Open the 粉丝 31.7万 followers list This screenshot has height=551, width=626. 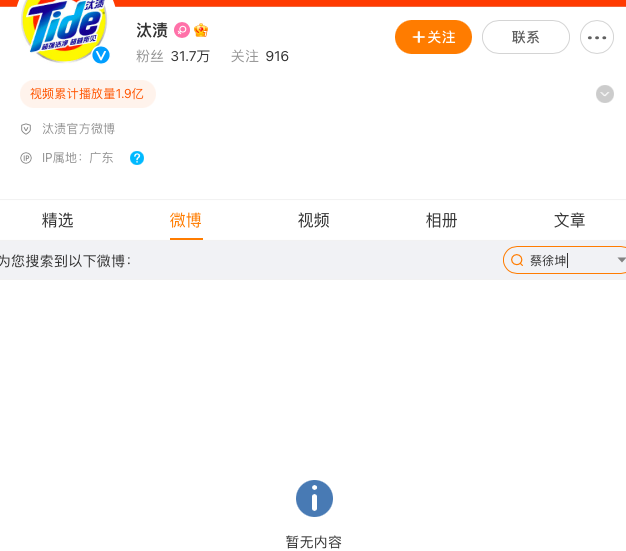(173, 56)
